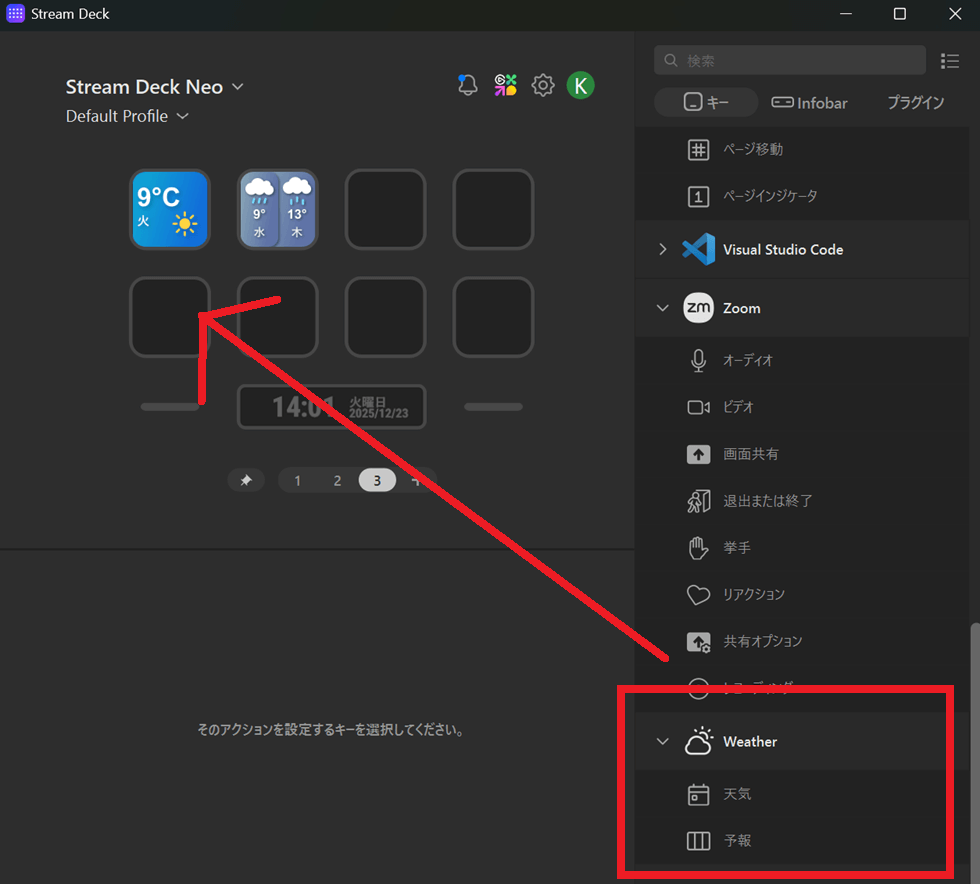Open the colorful Marketplace icon

pyautogui.click(x=505, y=86)
